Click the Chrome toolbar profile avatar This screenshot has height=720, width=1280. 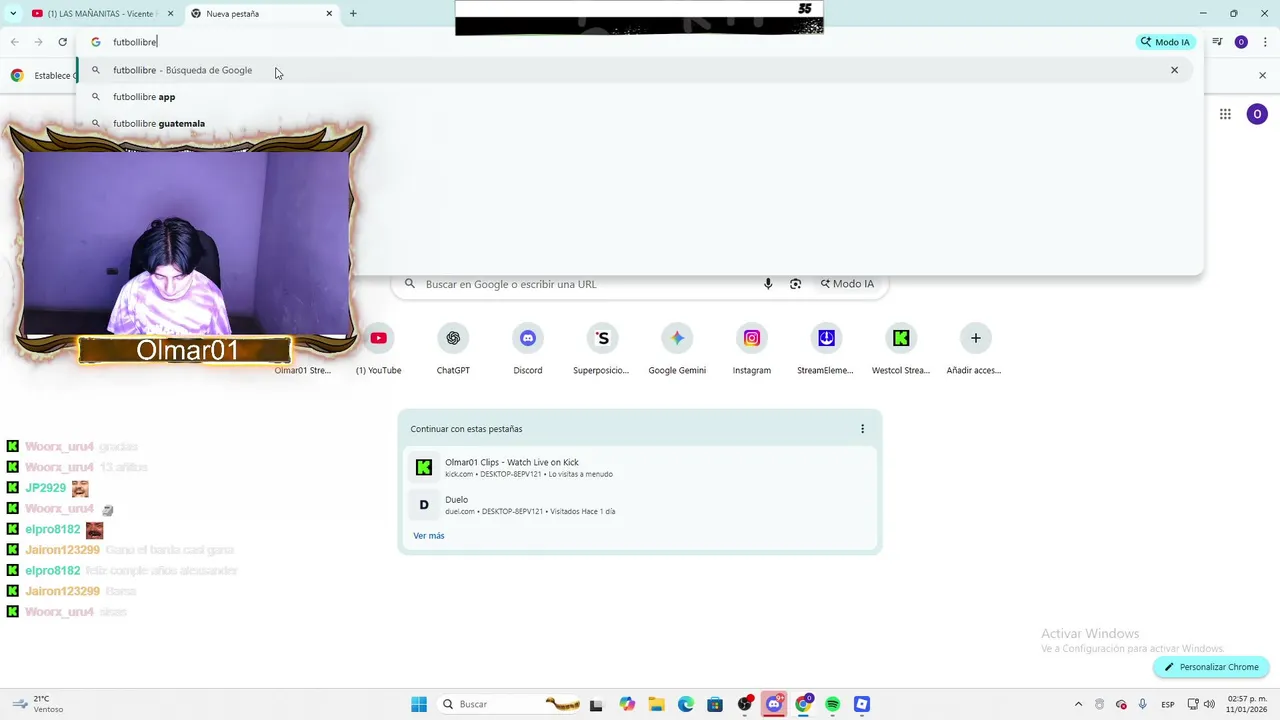[x=1241, y=42]
